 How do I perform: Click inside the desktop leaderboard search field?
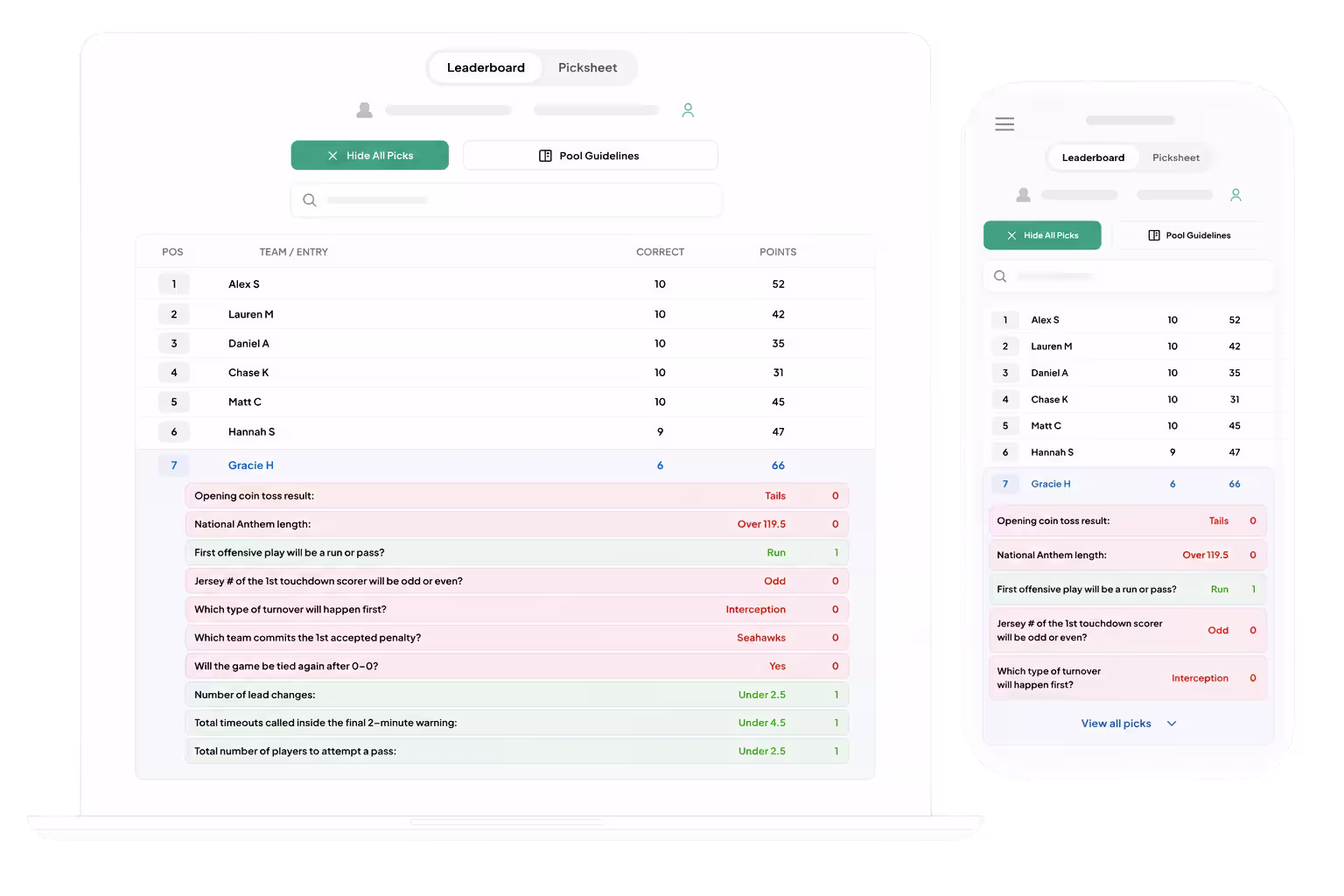(506, 200)
